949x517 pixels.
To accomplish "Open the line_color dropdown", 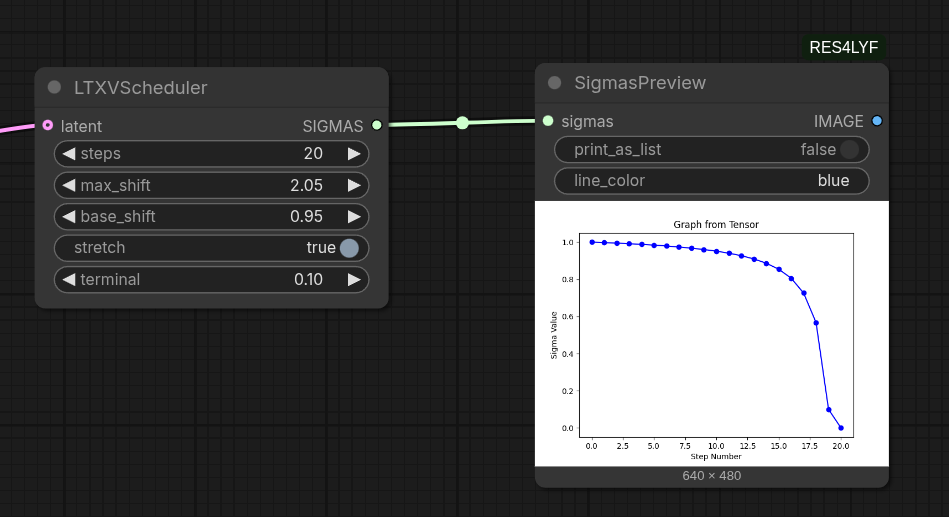I will (x=712, y=181).
